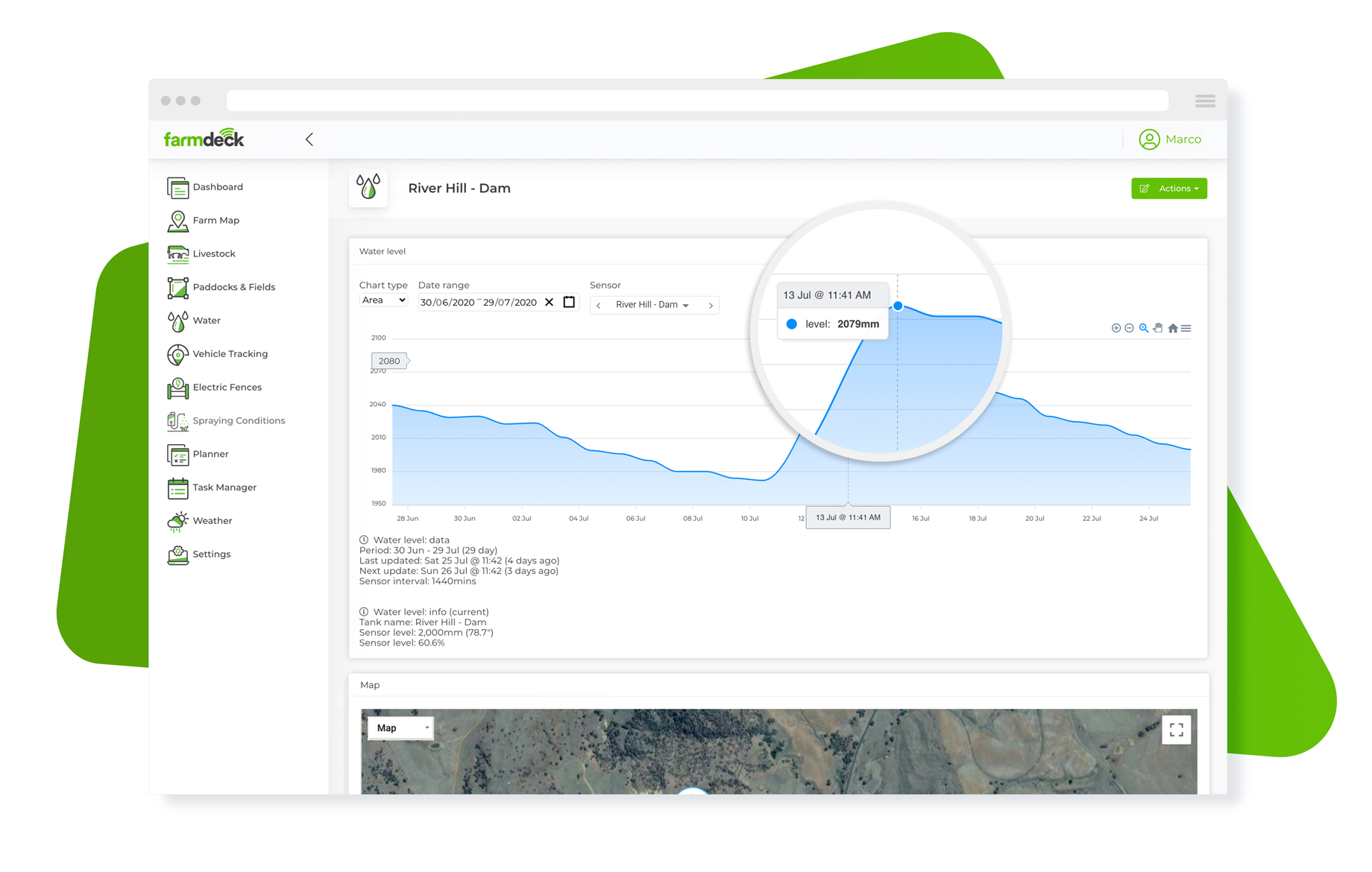The height and width of the screenshot is (872, 1372).
Task: Activate the pan hand tool on chart
Action: (x=1158, y=328)
